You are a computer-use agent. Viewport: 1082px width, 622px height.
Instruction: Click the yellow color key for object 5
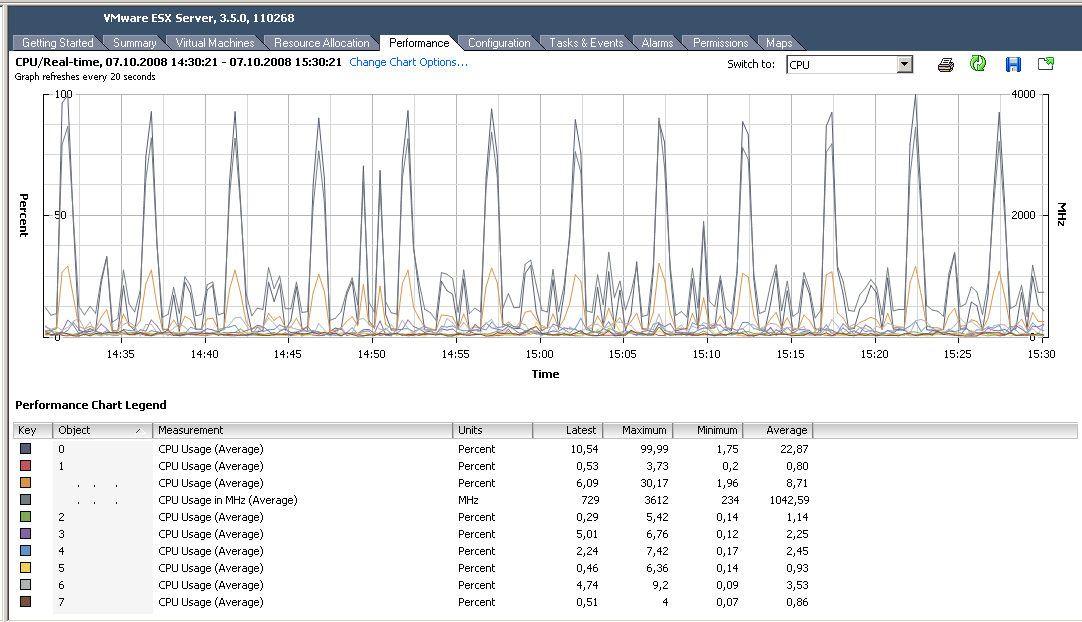tap(26, 568)
